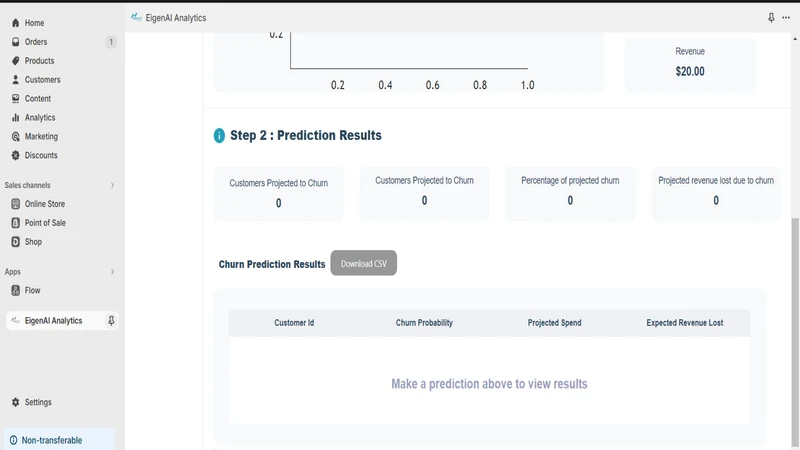Click the Make a prediction above message
This screenshot has height=450, width=800.
(x=489, y=384)
